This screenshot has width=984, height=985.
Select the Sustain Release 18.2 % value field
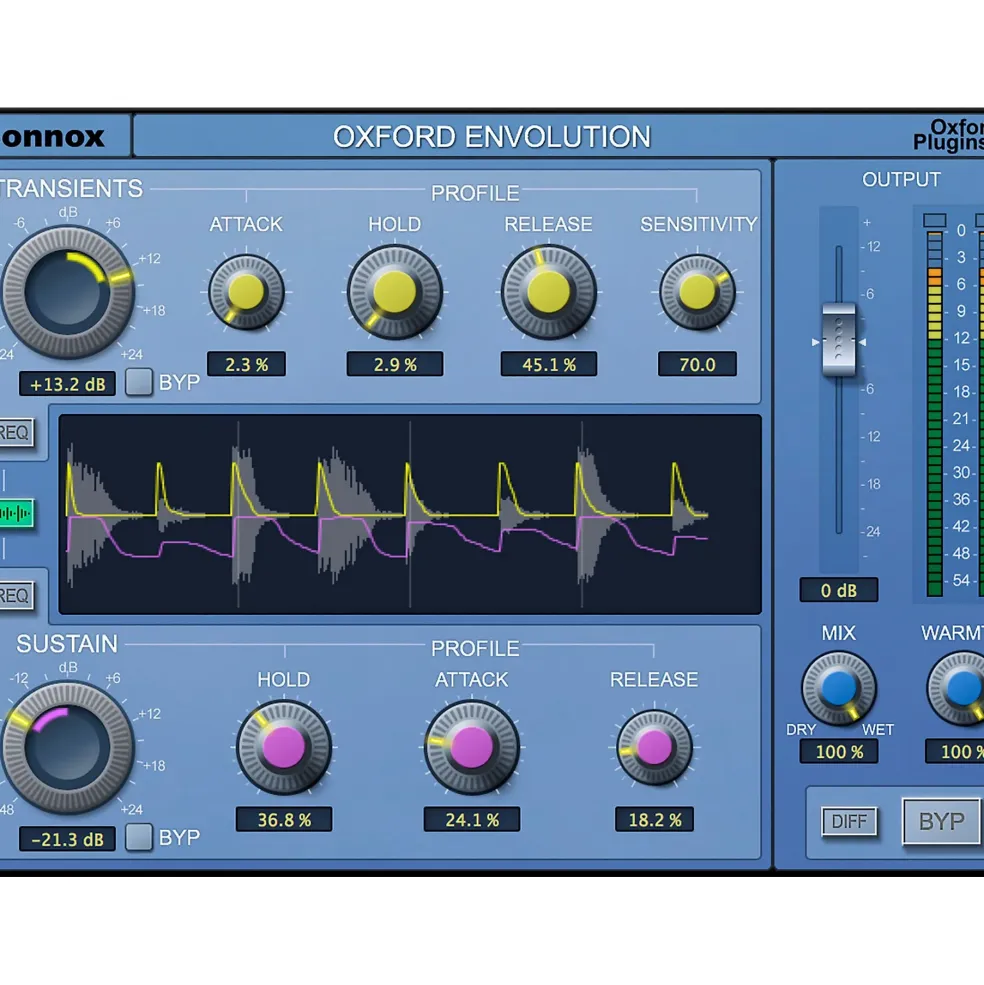click(654, 820)
